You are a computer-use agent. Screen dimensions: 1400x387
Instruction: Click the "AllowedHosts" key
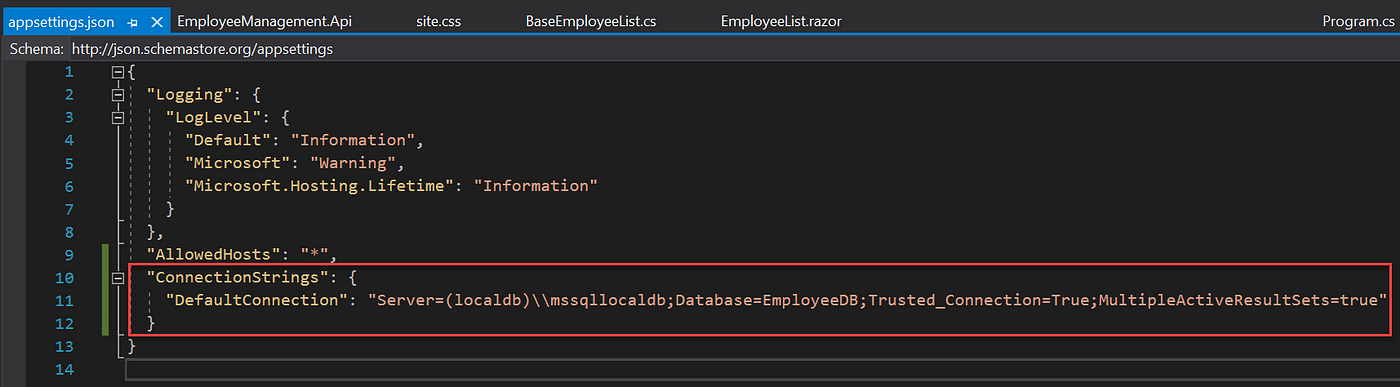click(x=214, y=255)
